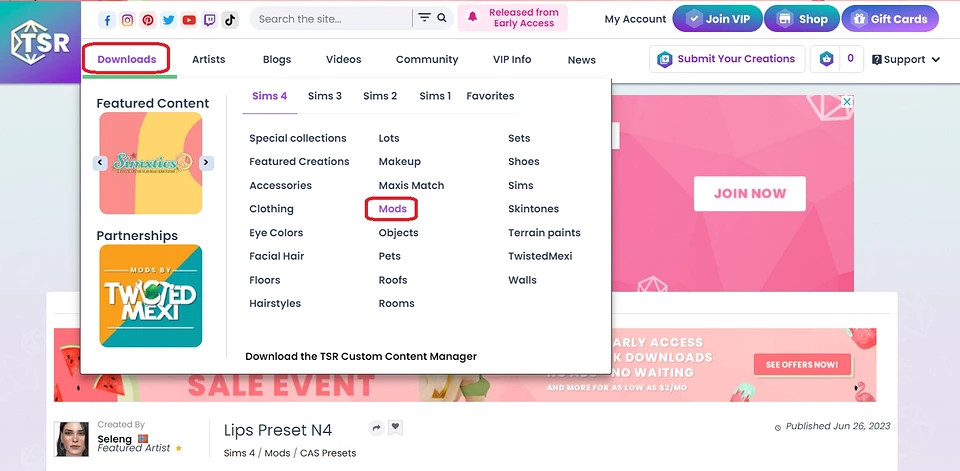Open the TikTok icon
Screen dimensions: 960x471
(229, 19)
